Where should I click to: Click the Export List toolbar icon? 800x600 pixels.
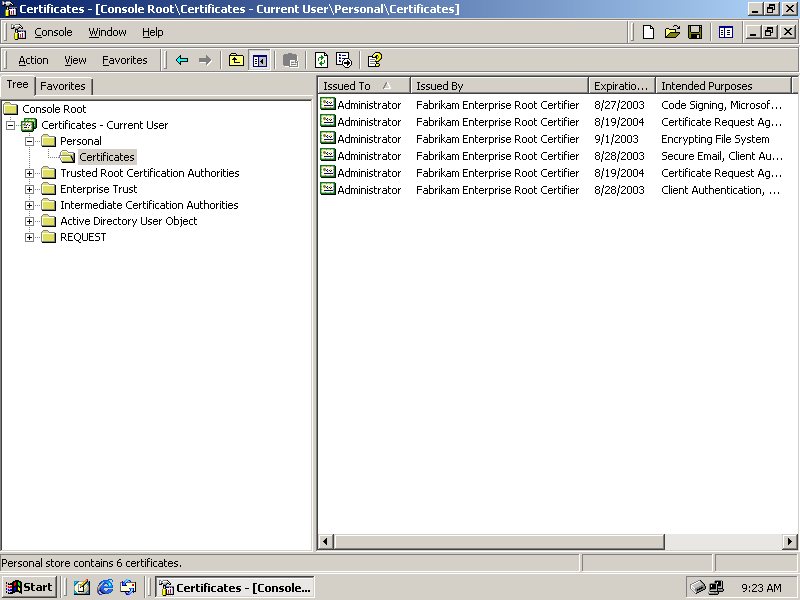pos(344,60)
